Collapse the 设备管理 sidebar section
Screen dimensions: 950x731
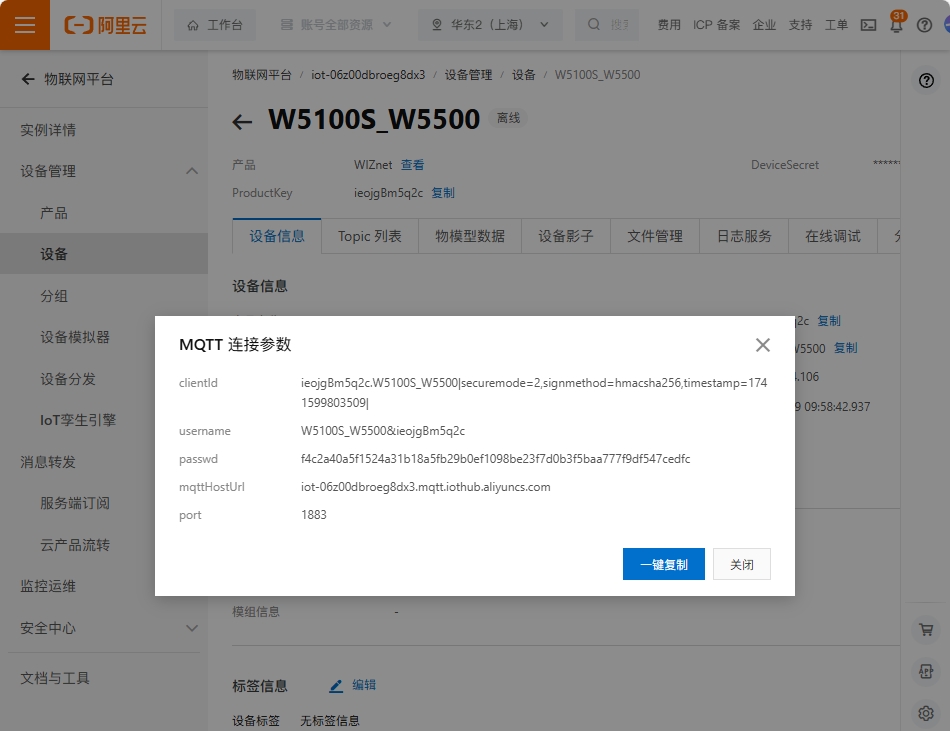[x=192, y=171]
